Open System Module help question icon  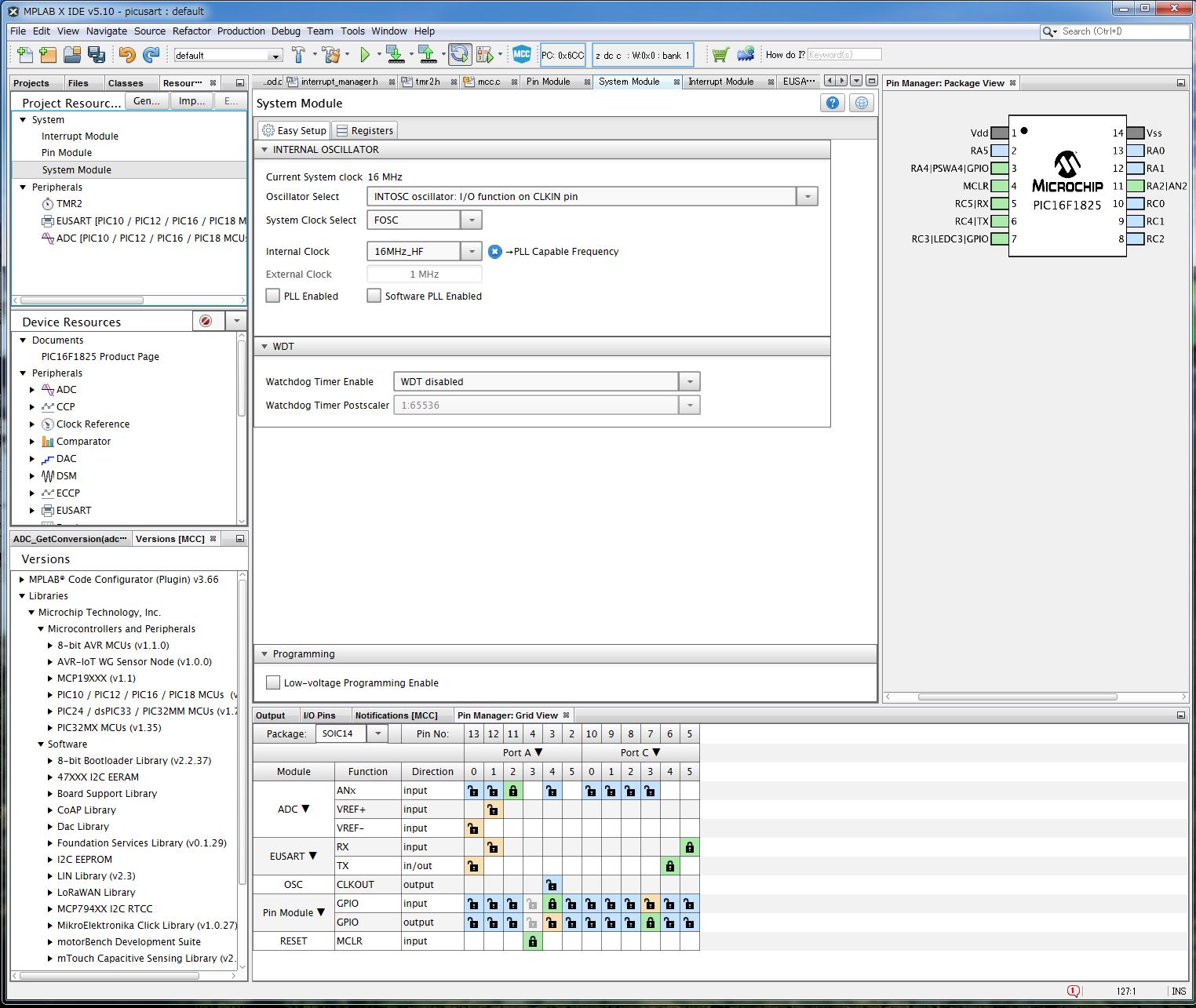point(833,103)
